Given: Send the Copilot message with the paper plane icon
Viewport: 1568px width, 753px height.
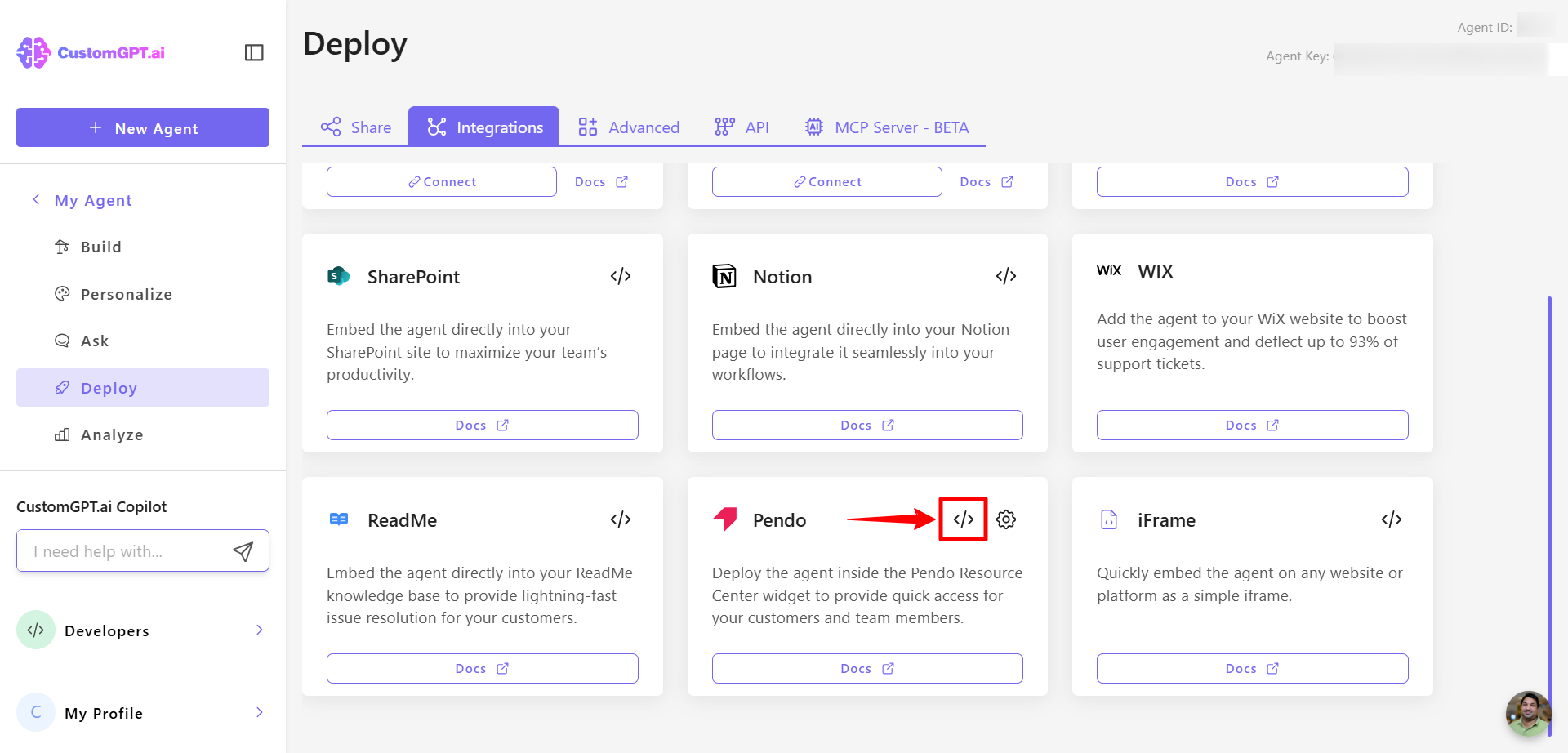Looking at the screenshot, I should [243, 551].
